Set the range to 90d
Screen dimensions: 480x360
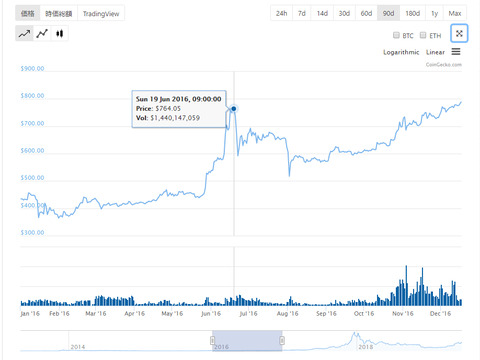coord(388,13)
